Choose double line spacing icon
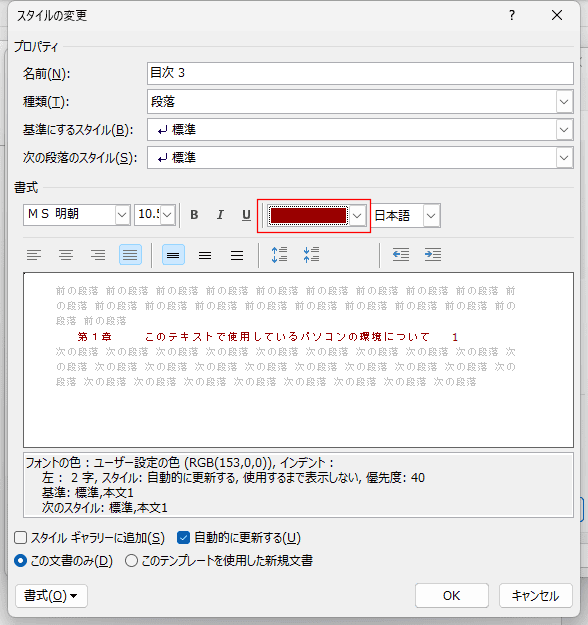The height and width of the screenshot is (625, 588). coord(237,255)
